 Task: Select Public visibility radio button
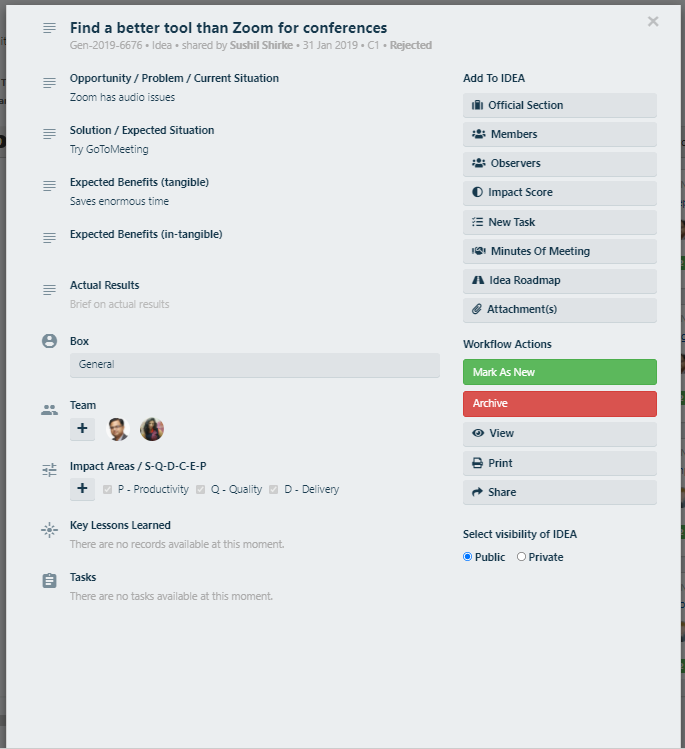[x=468, y=556]
